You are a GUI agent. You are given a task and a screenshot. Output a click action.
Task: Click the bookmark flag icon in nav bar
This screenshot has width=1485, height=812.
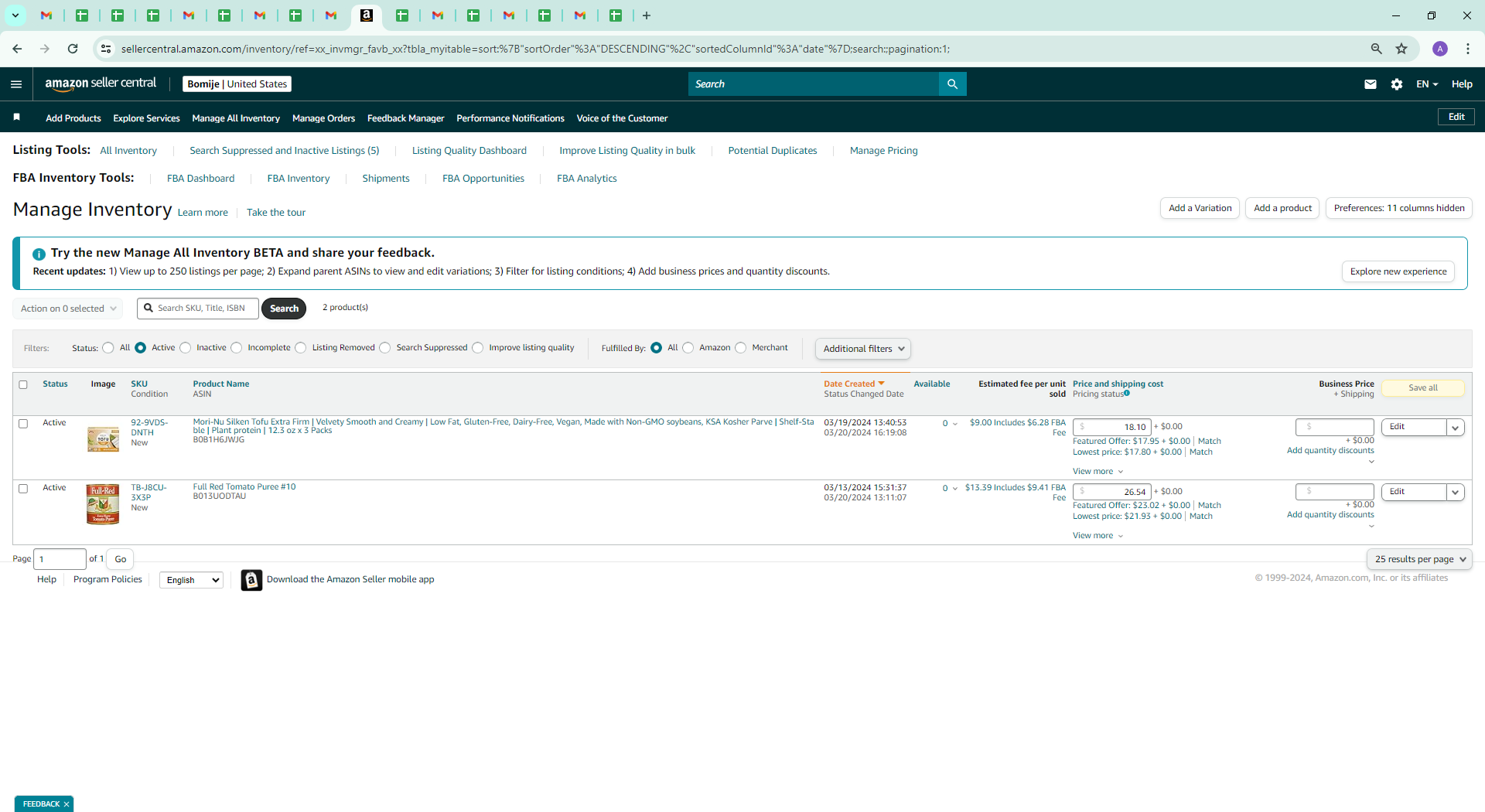pyautogui.click(x=17, y=118)
